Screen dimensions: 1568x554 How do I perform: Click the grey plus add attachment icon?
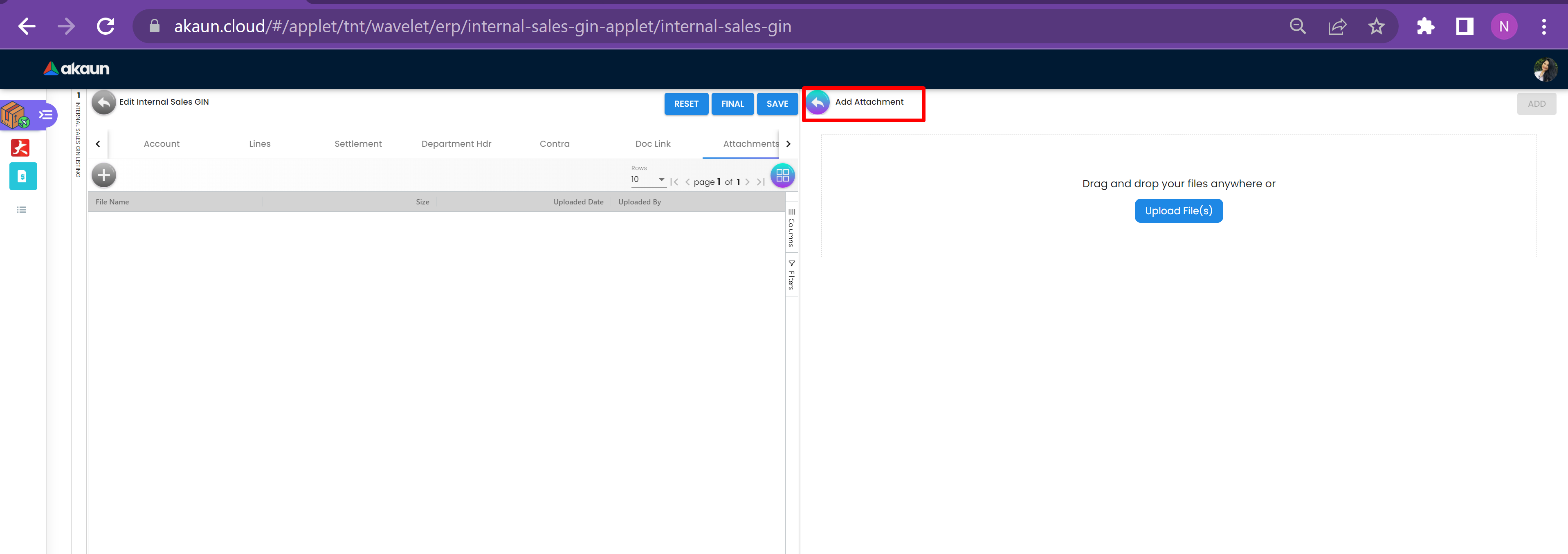click(x=104, y=175)
